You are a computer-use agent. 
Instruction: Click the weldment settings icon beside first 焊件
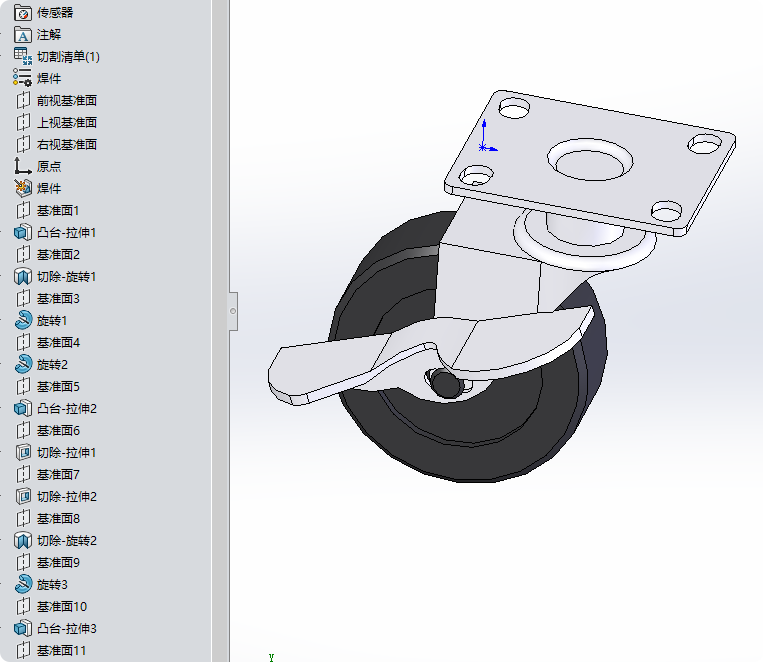click(23, 78)
